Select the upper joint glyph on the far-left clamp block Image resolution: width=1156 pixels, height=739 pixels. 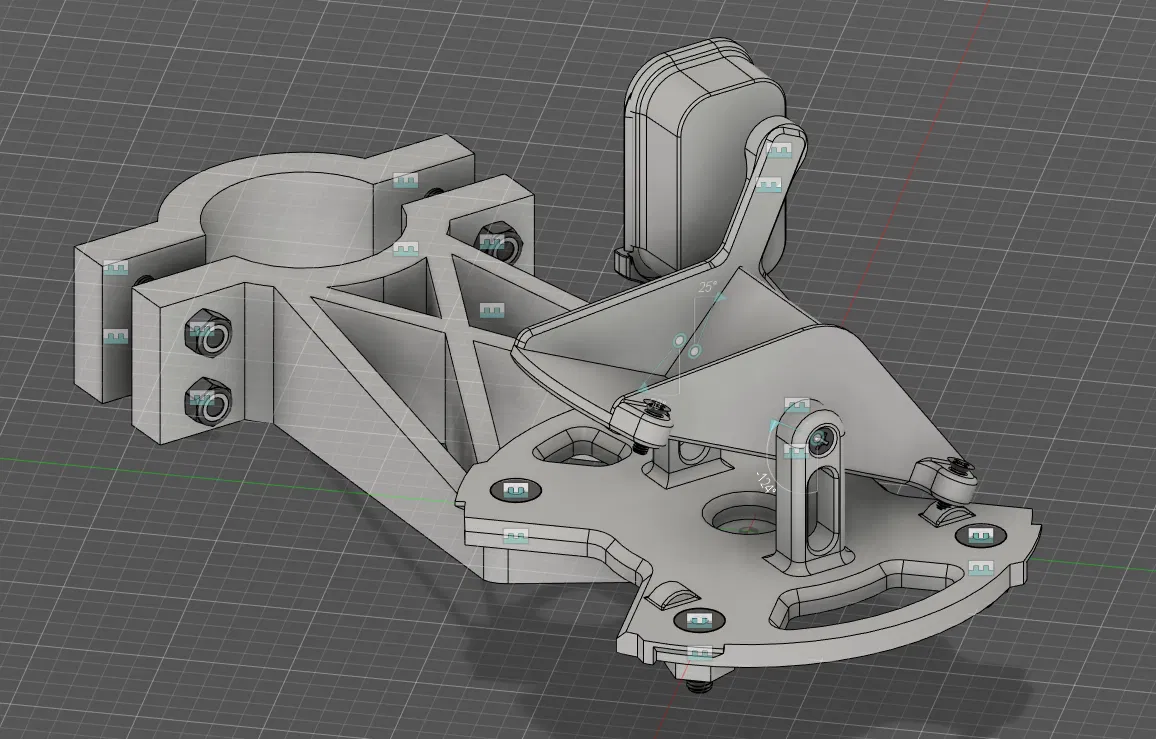115,268
